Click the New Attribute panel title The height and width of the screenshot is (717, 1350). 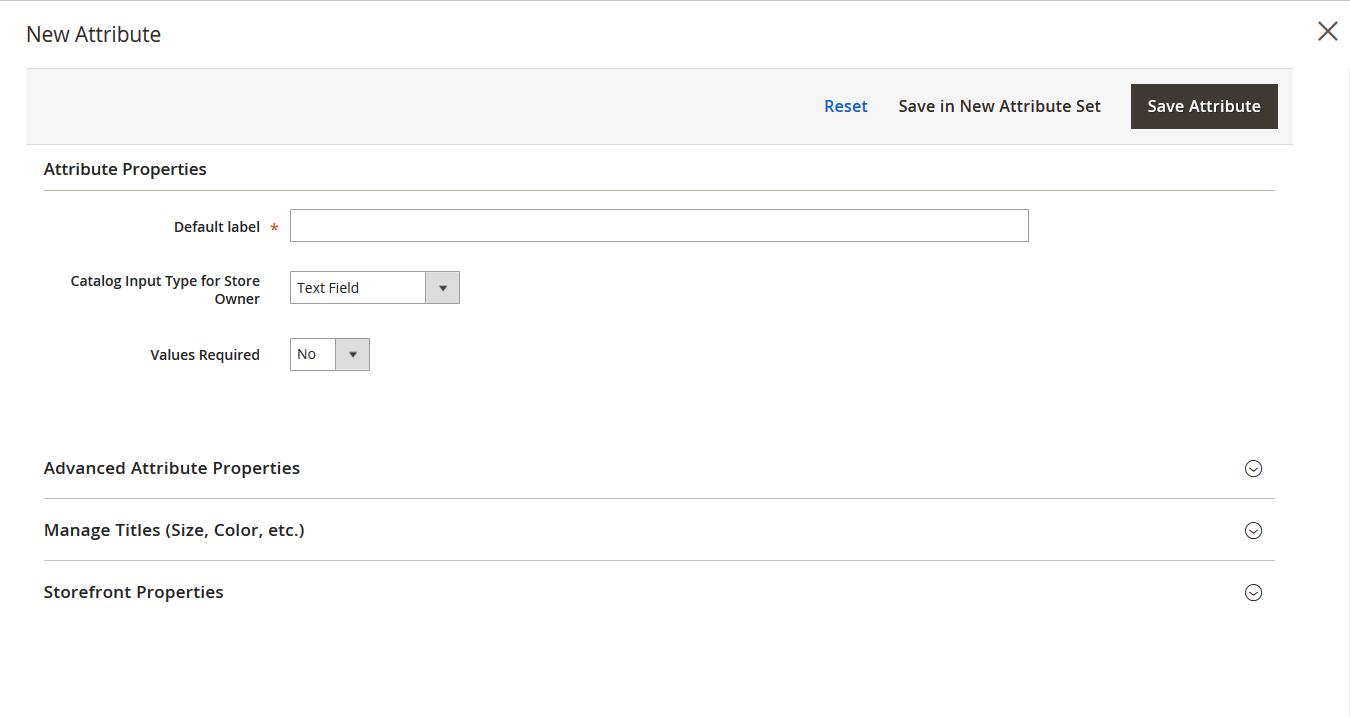click(93, 34)
